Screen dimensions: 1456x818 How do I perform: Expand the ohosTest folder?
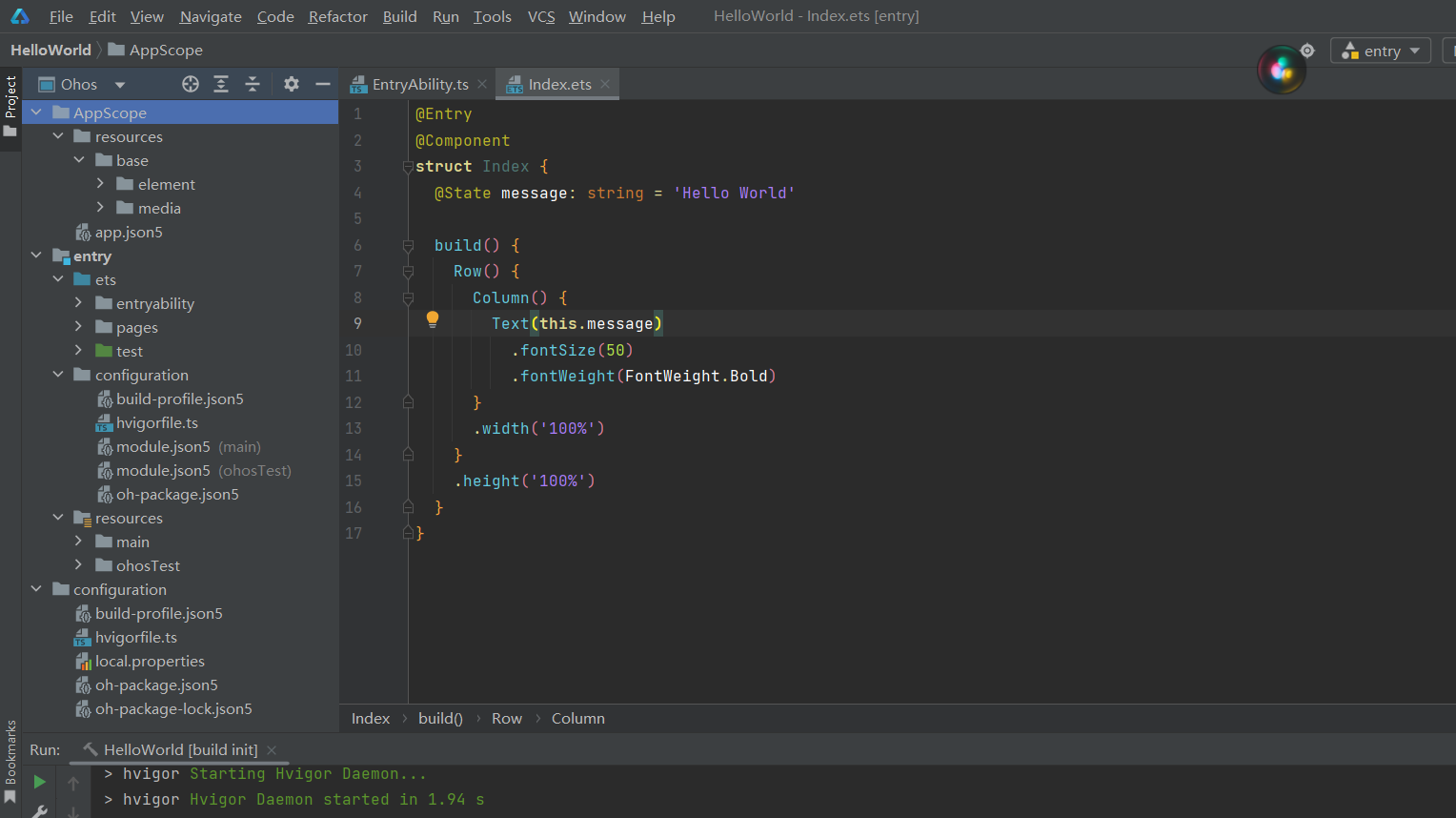[79, 565]
